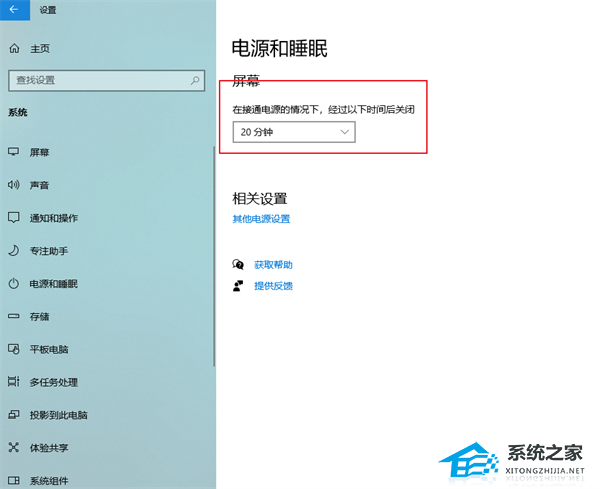Viewport: 600px width, 489px height.
Task: Click the sidebar vertical scrollbar
Action: pyautogui.click(x=214, y=256)
